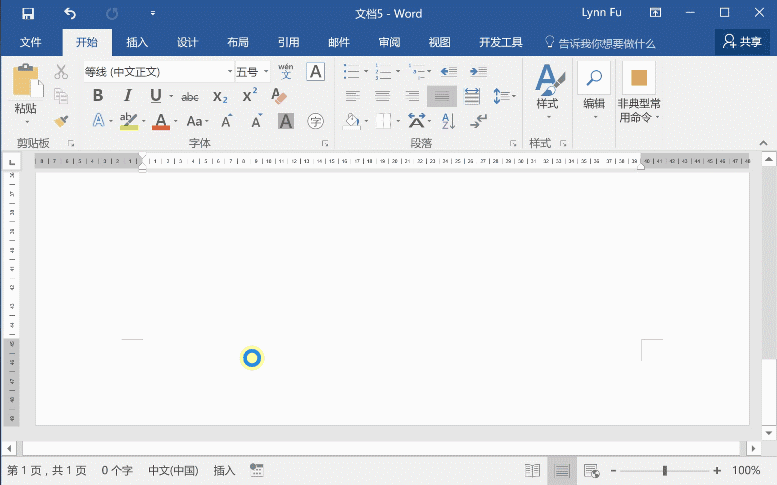Click the zoom slider in status bar

[x=664, y=470]
